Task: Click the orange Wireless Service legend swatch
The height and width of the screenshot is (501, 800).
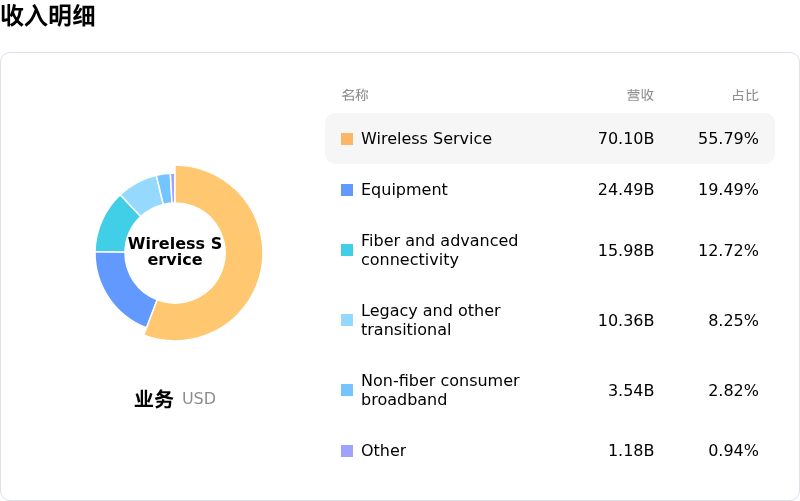Action: point(347,139)
